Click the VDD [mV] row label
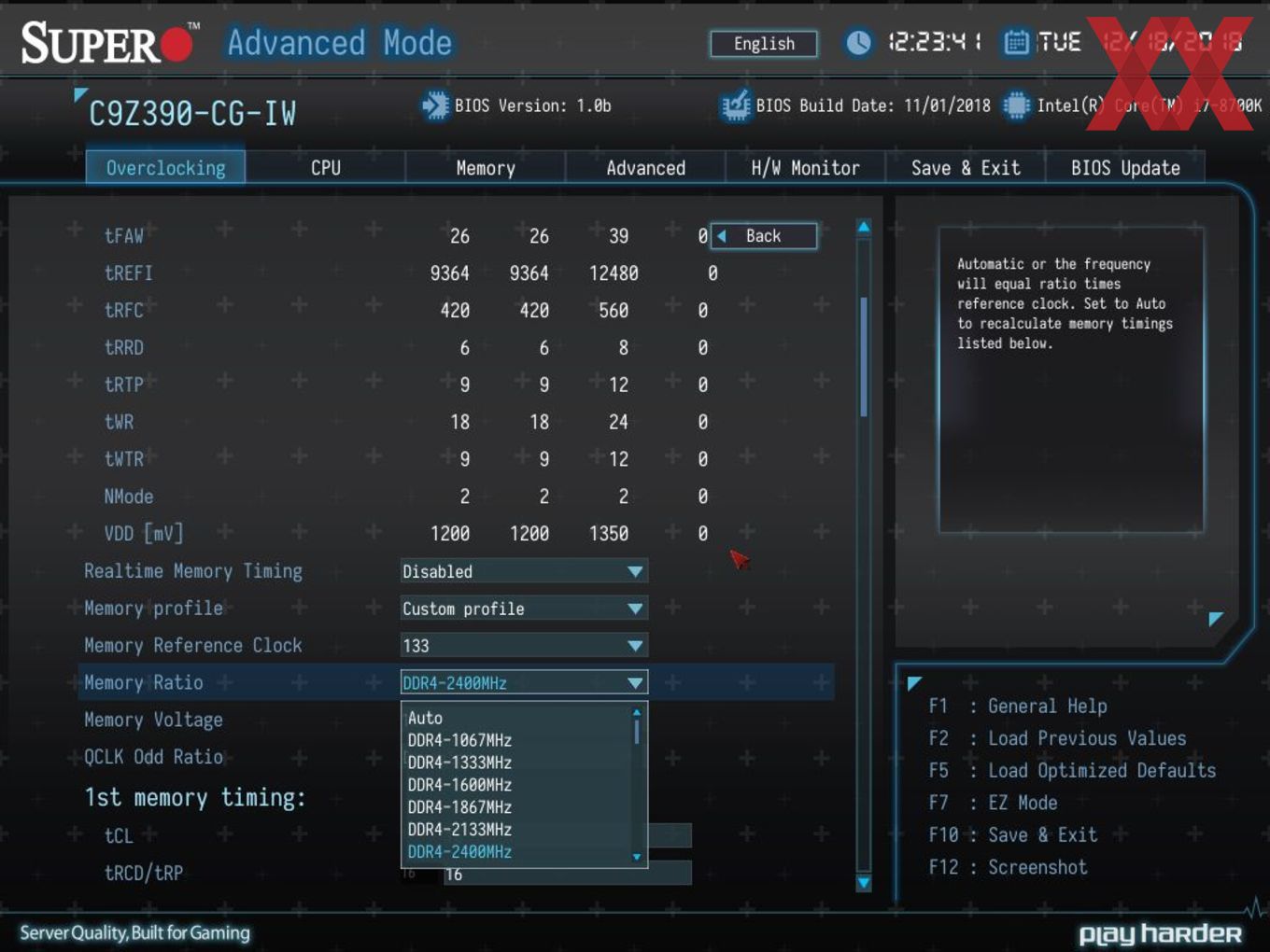 [x=144, y=534]
